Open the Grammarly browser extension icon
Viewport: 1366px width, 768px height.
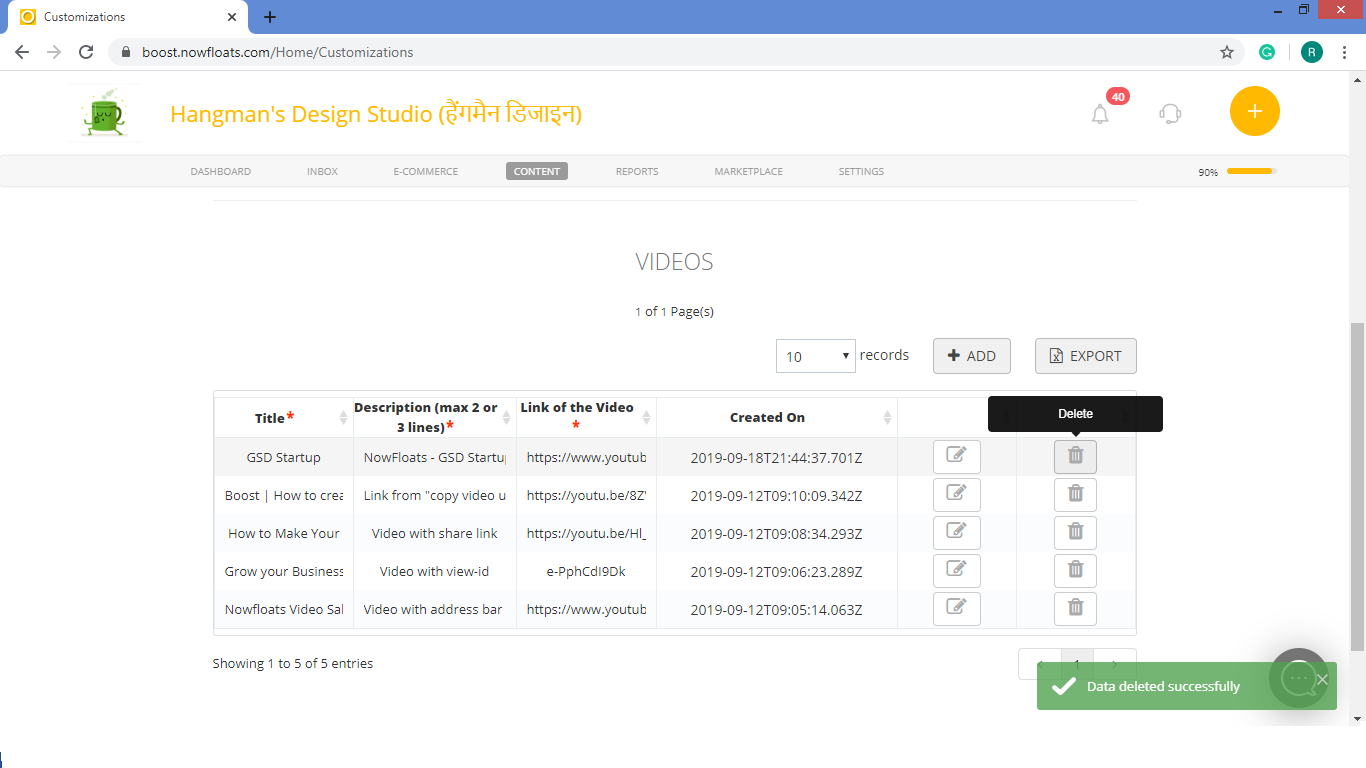click(x=1267, y=51)
